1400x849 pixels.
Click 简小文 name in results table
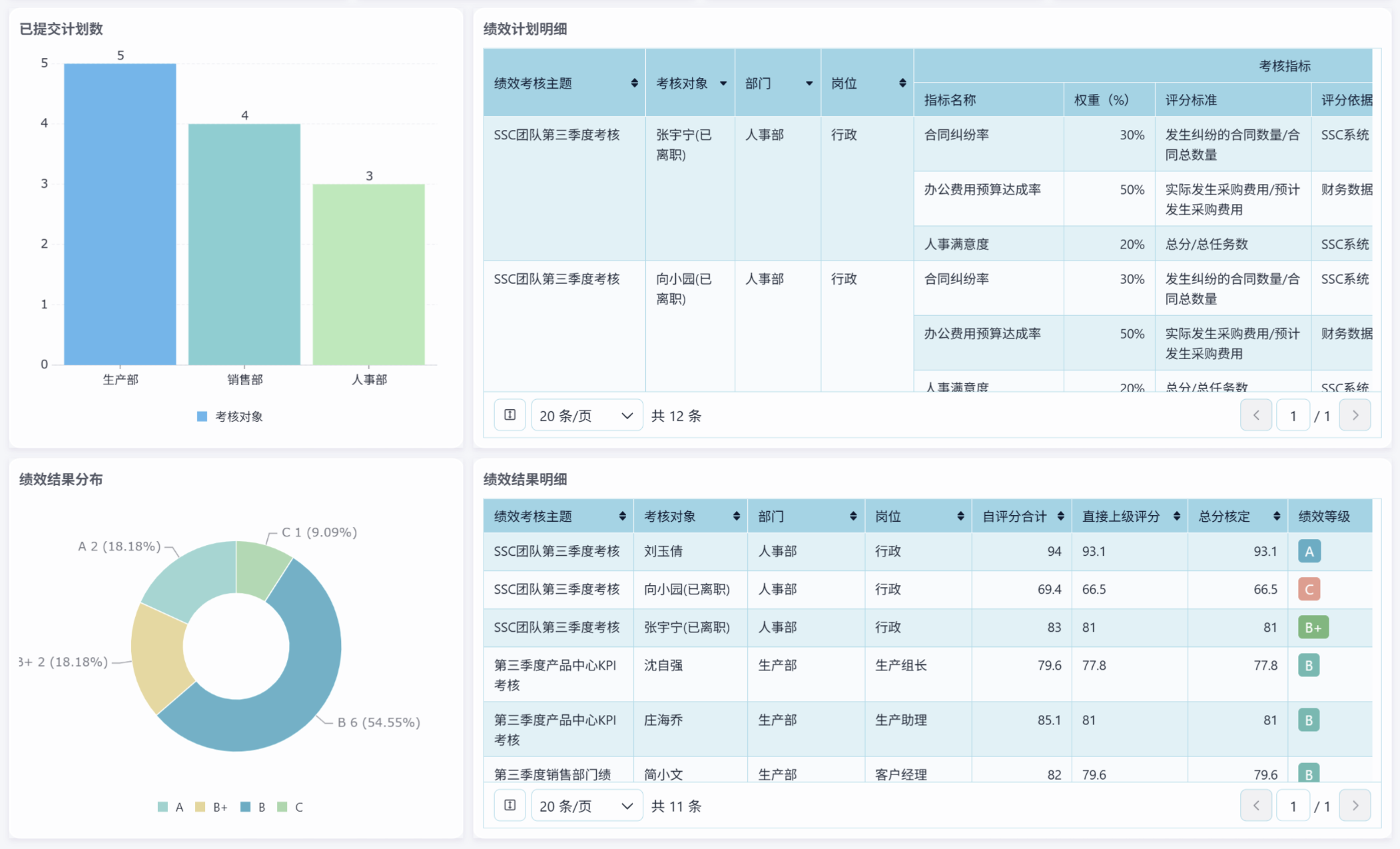pos(663,774)
